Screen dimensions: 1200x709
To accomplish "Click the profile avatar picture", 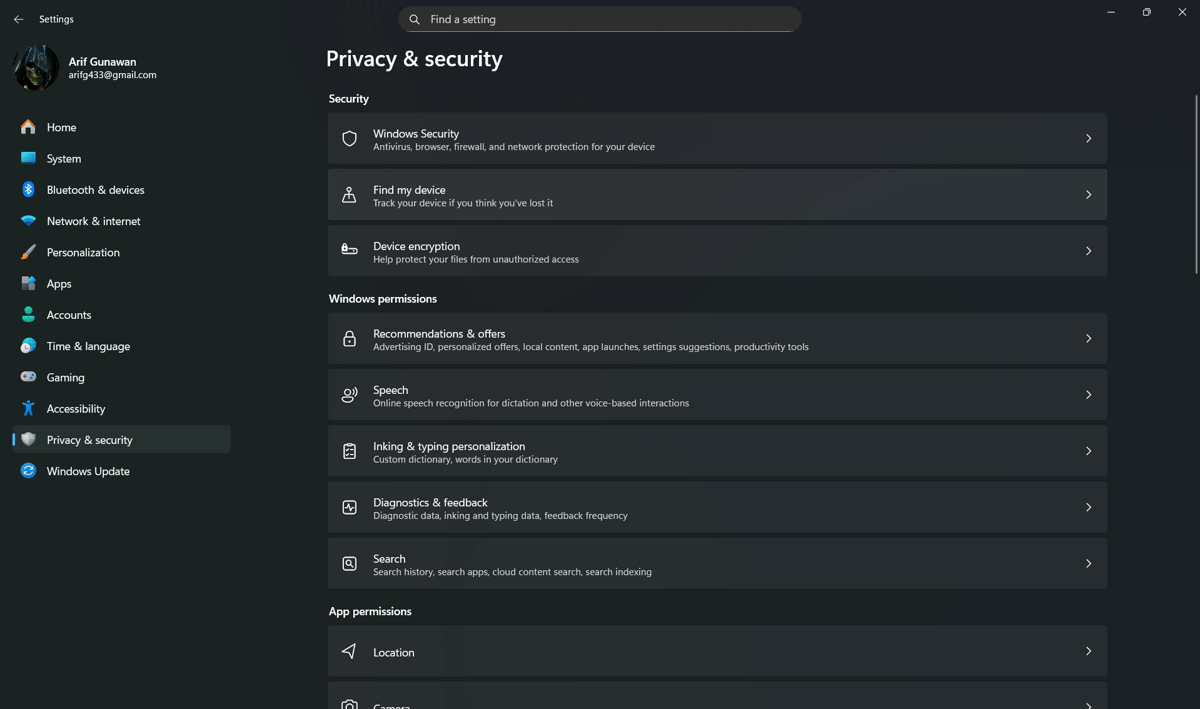I will pos(35,67).
